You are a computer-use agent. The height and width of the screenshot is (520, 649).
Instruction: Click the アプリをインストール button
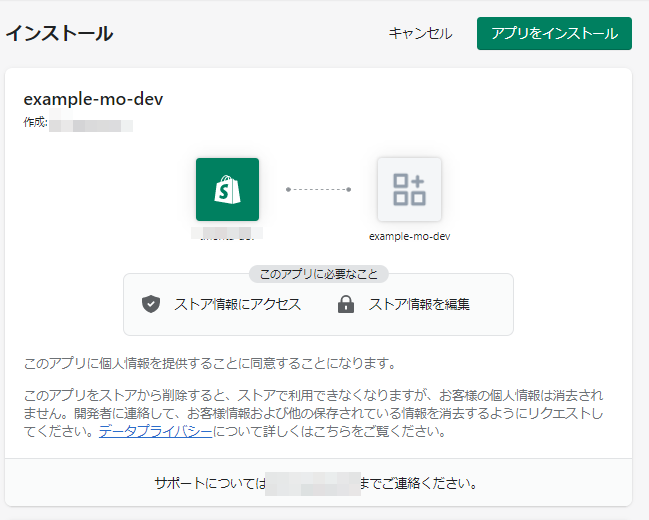[x=554, y=34]
